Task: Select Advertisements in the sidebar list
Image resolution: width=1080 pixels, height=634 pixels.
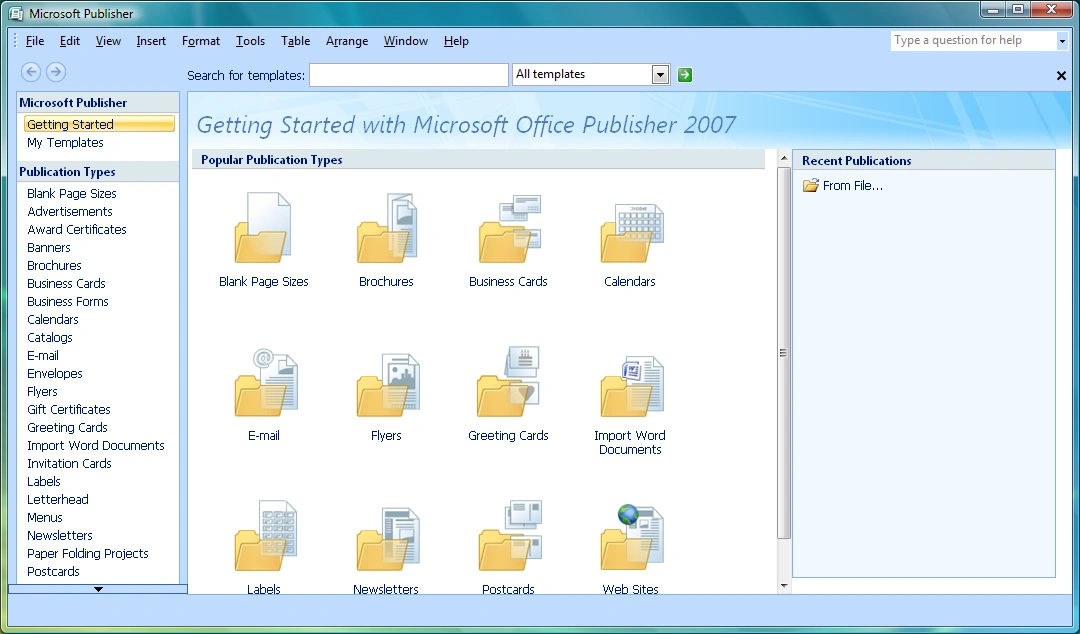Action: pos(70,212)
